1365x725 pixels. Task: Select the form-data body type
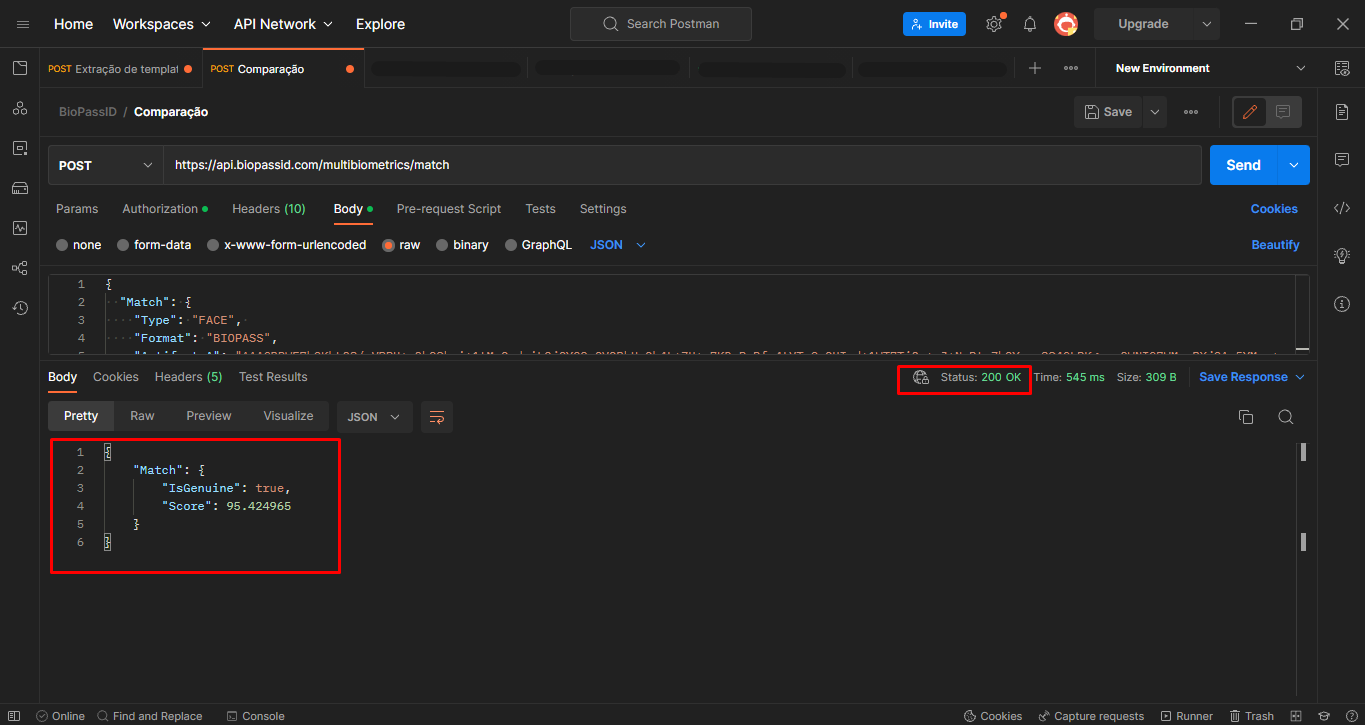click(123, 245)
